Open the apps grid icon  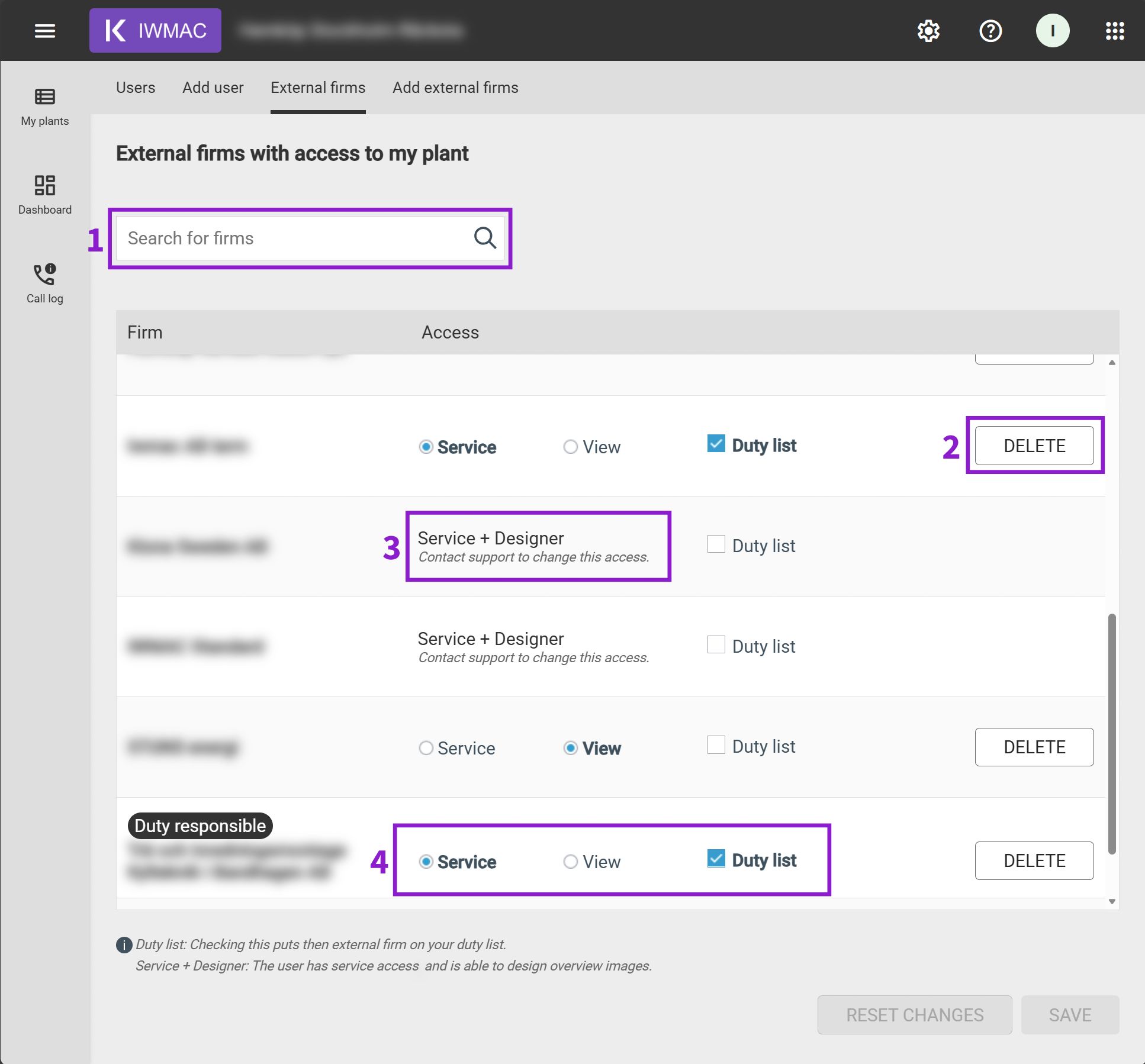click(1115, 31)
